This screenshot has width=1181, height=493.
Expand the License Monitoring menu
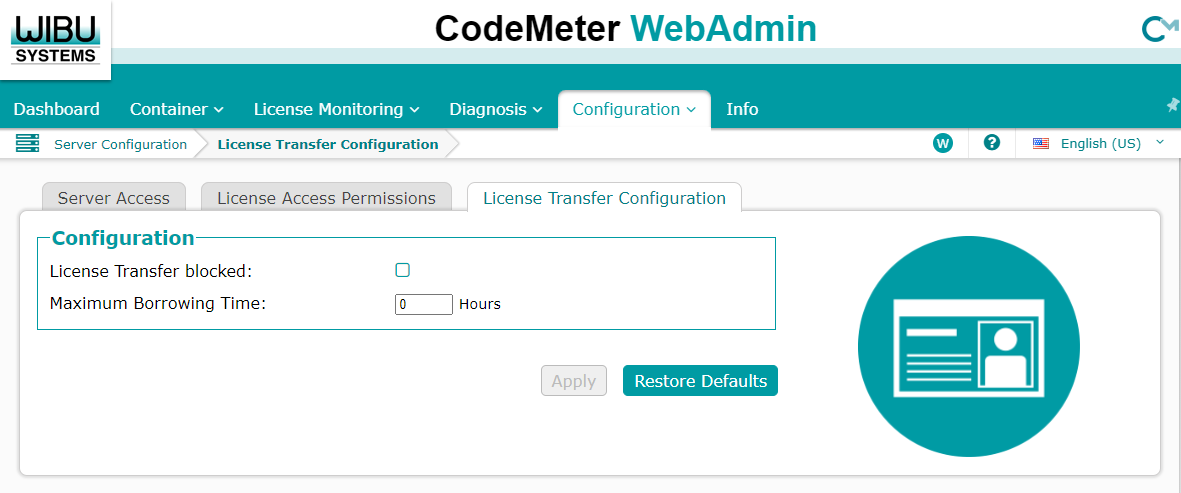(336, 109)
